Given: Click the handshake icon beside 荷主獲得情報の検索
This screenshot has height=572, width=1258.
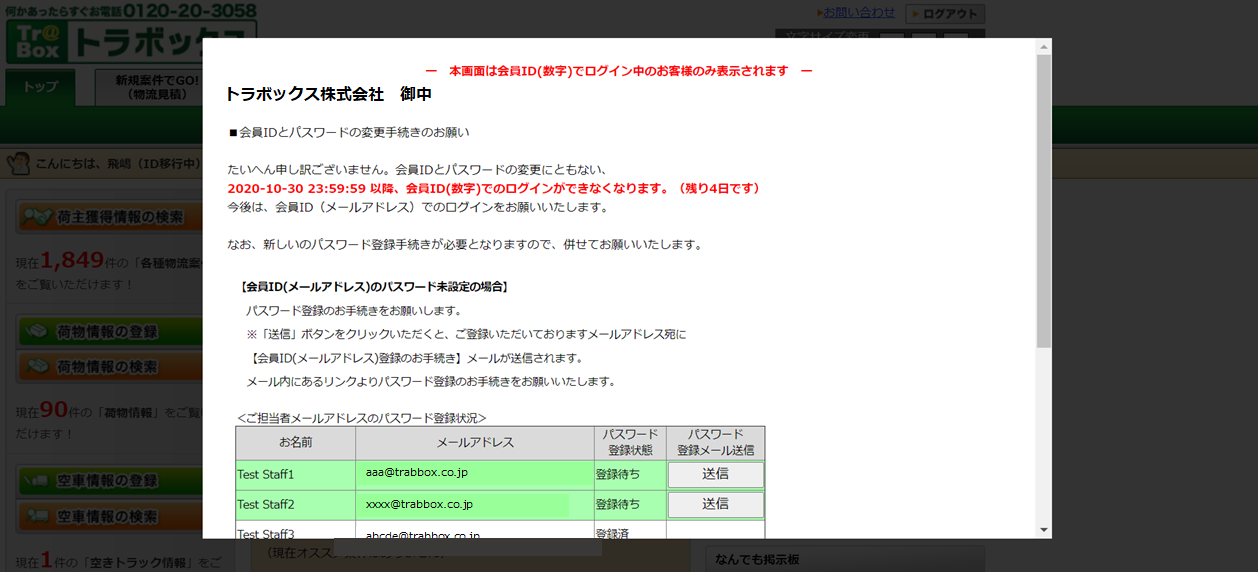Looking at the screenshot, I should pos(37,217).
